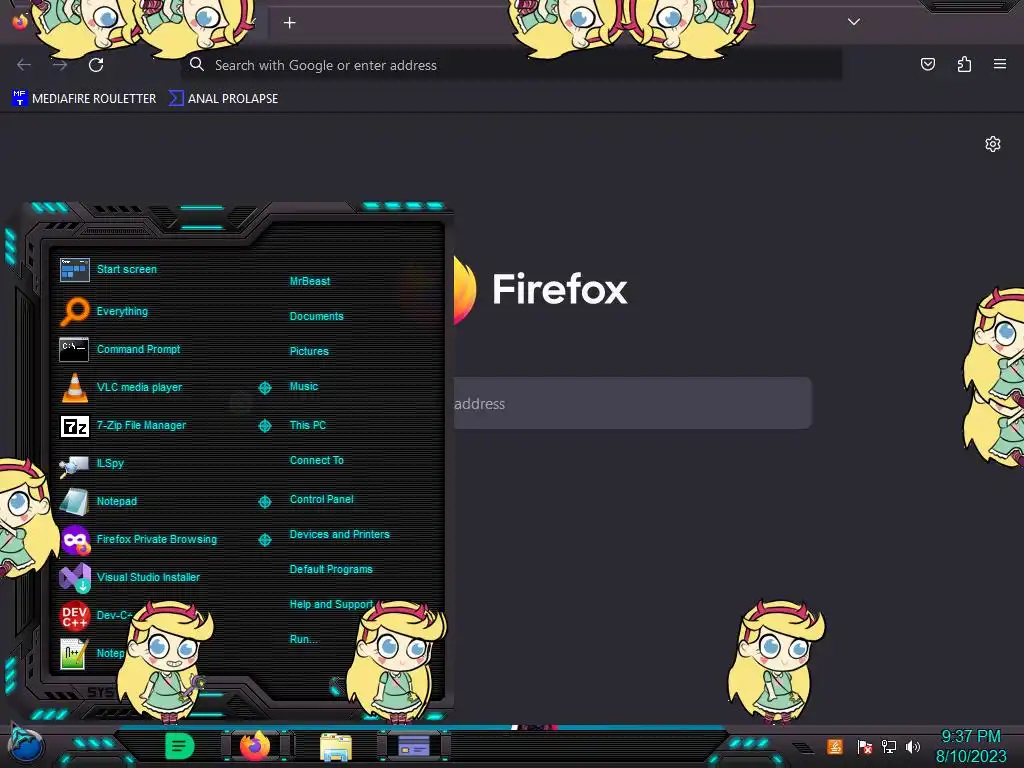
Task: Open Action Center flag tray icon
Action: coord(865,746)
